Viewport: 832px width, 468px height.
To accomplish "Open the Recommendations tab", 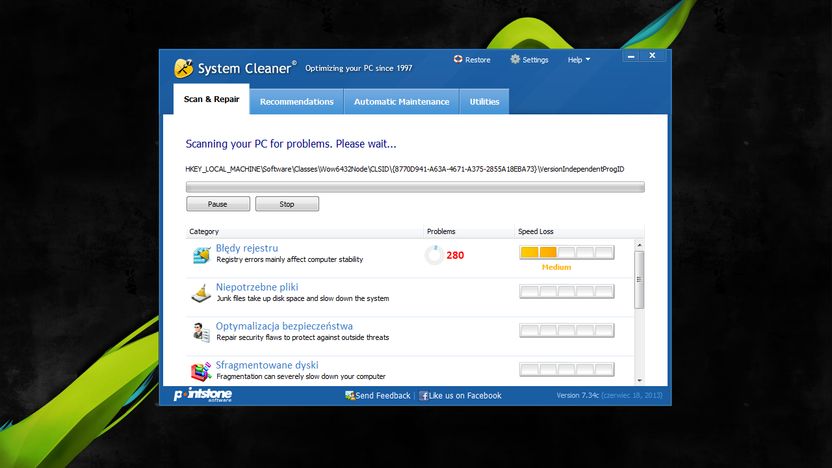I will 297,101.
